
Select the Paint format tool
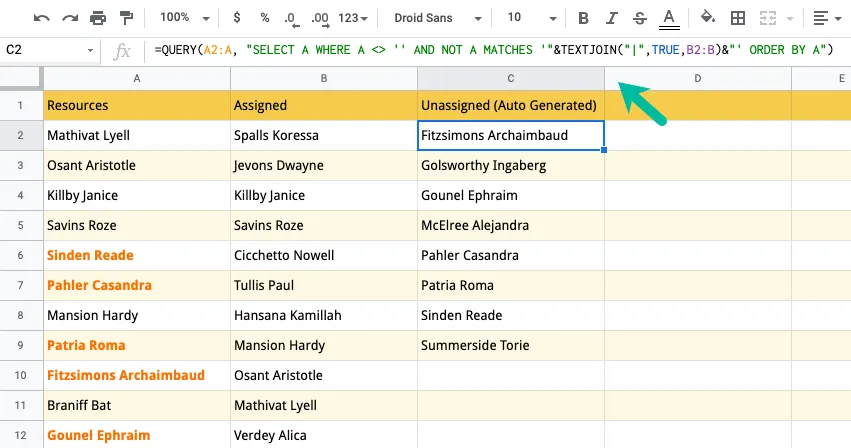tap(126, 18)
